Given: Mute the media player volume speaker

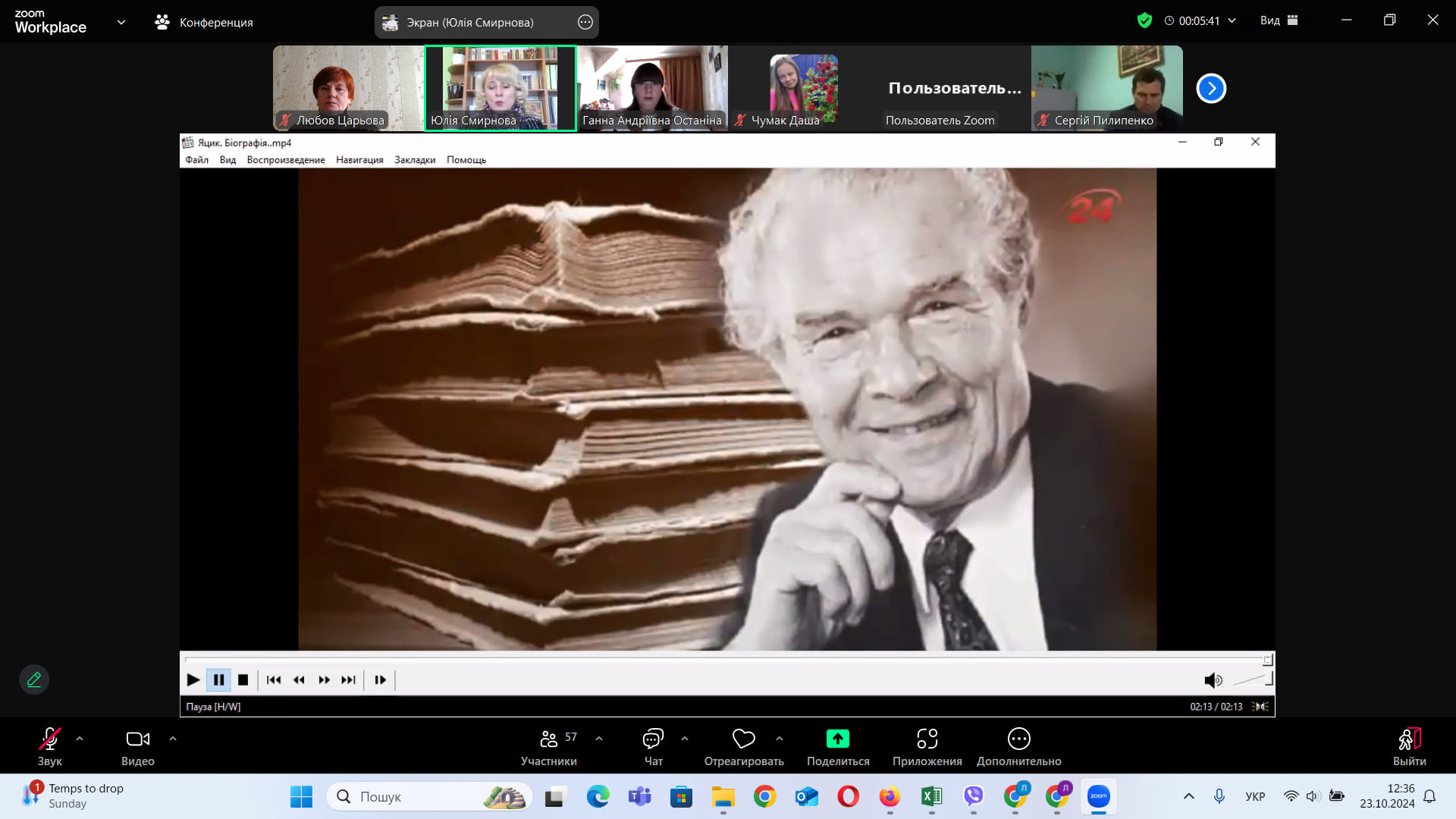Looking at the screenshot, I should pos(1213,680).
